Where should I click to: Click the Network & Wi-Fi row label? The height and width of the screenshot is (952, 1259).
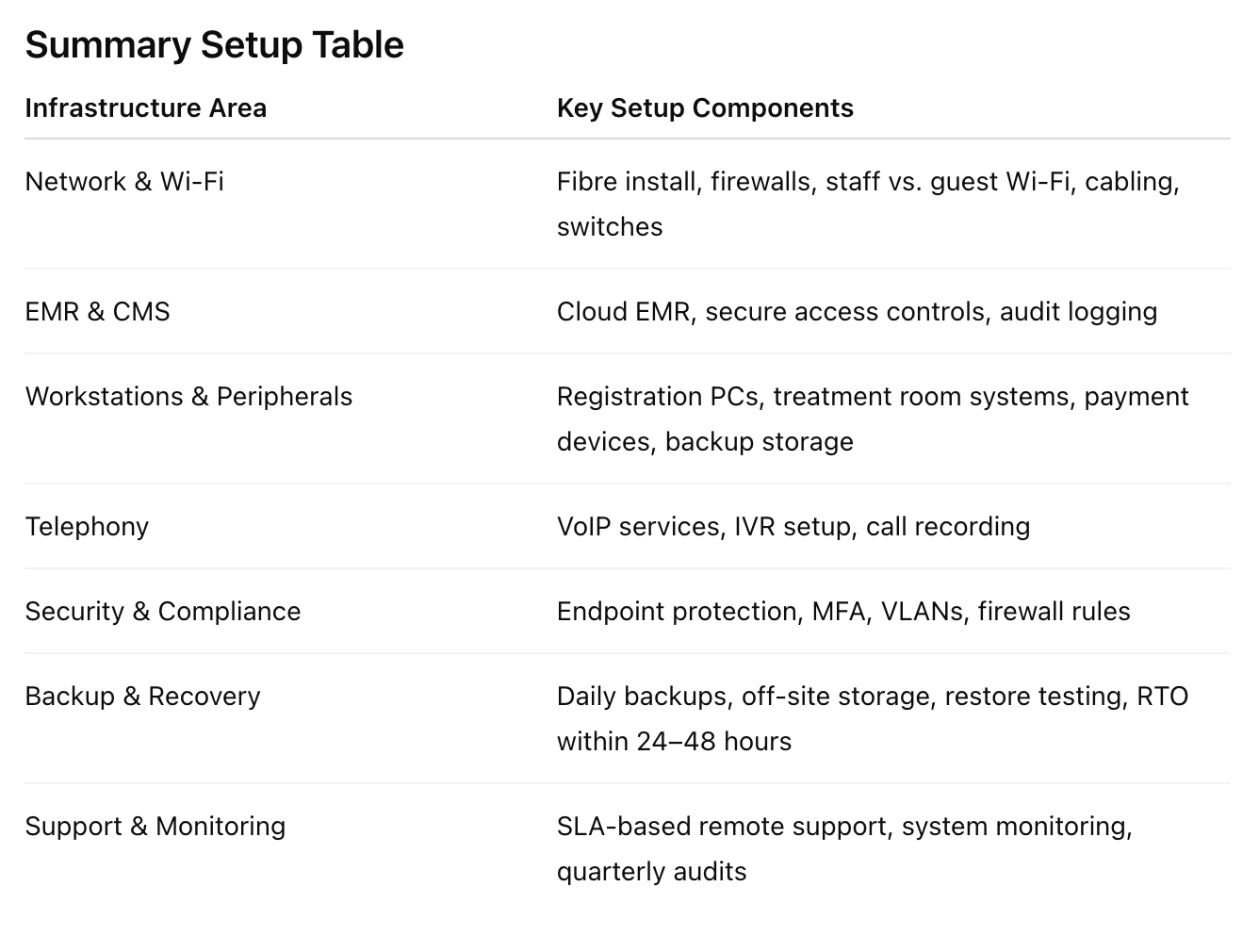click(124, 181)
